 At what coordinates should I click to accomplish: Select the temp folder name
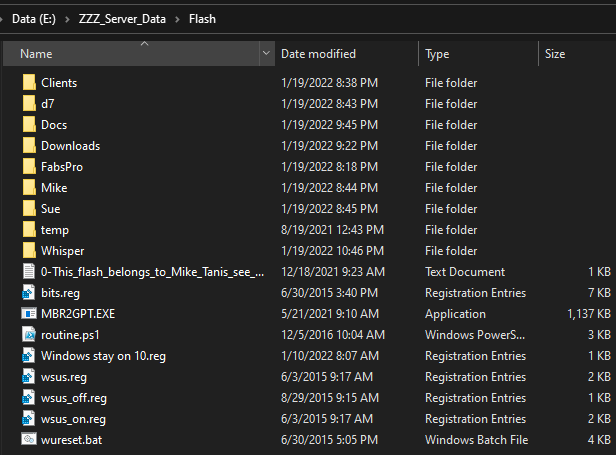coord(55,230)
